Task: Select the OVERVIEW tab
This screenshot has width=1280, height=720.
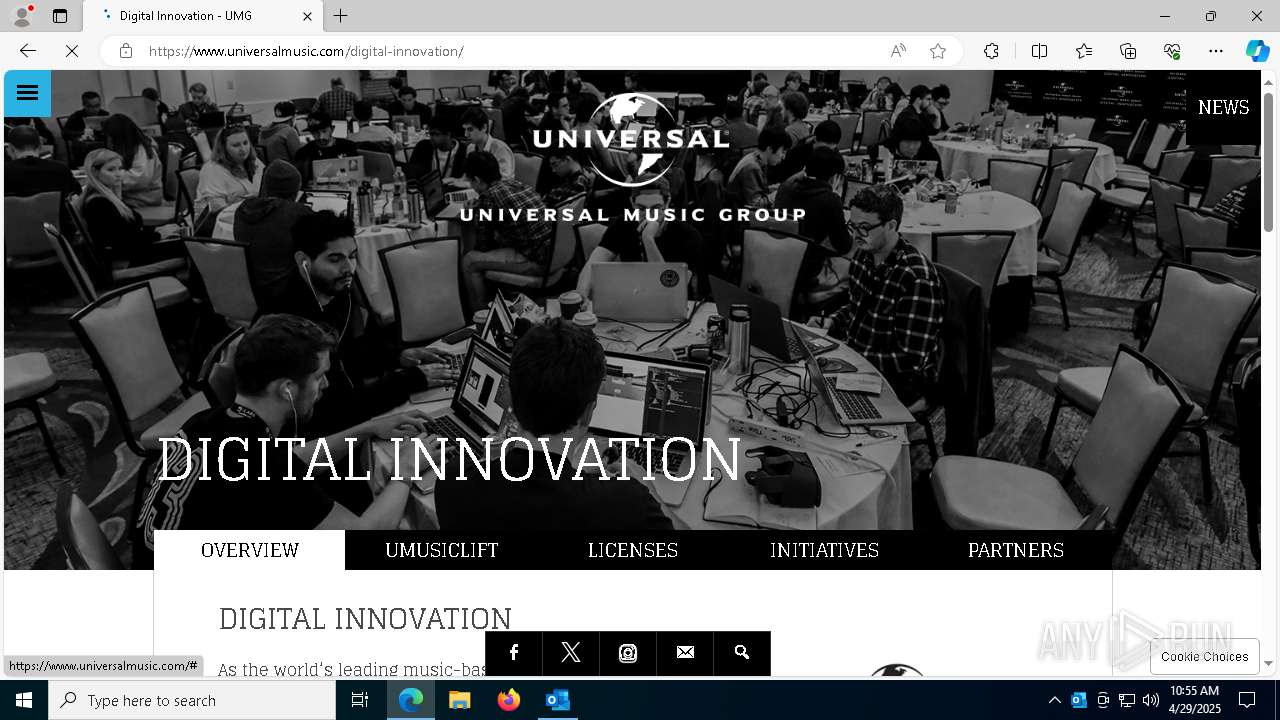Action: pyautogui.click(x=250, y=550)
